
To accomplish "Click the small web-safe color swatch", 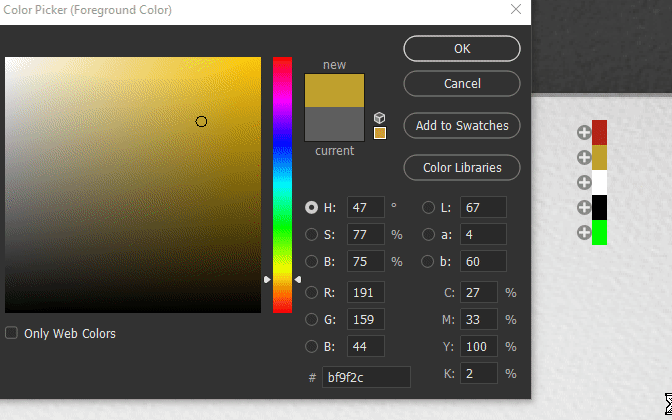I will [x=380, y=133].
